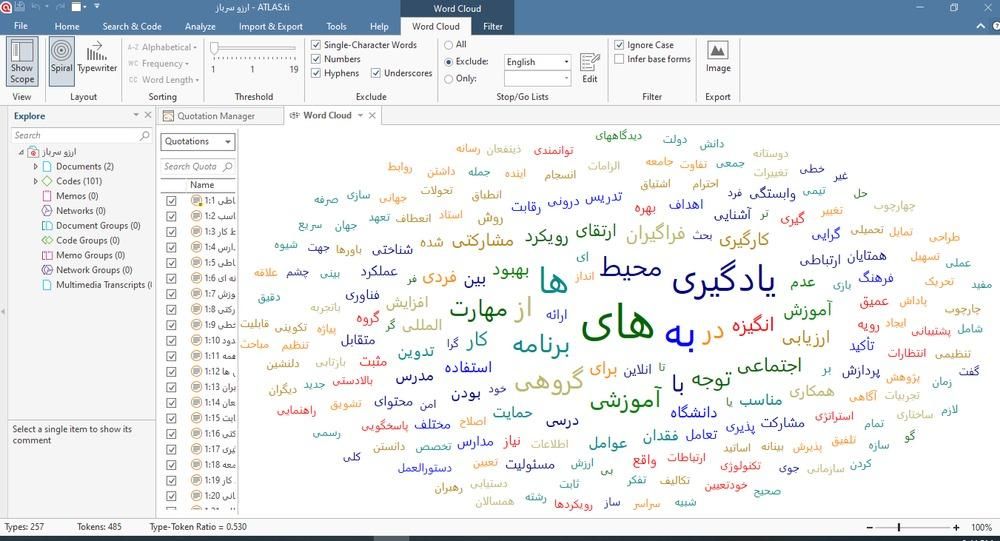Click the Code Groups icon
The image size is (1000, 541).
pyautogui.click(x=47, y=241)
